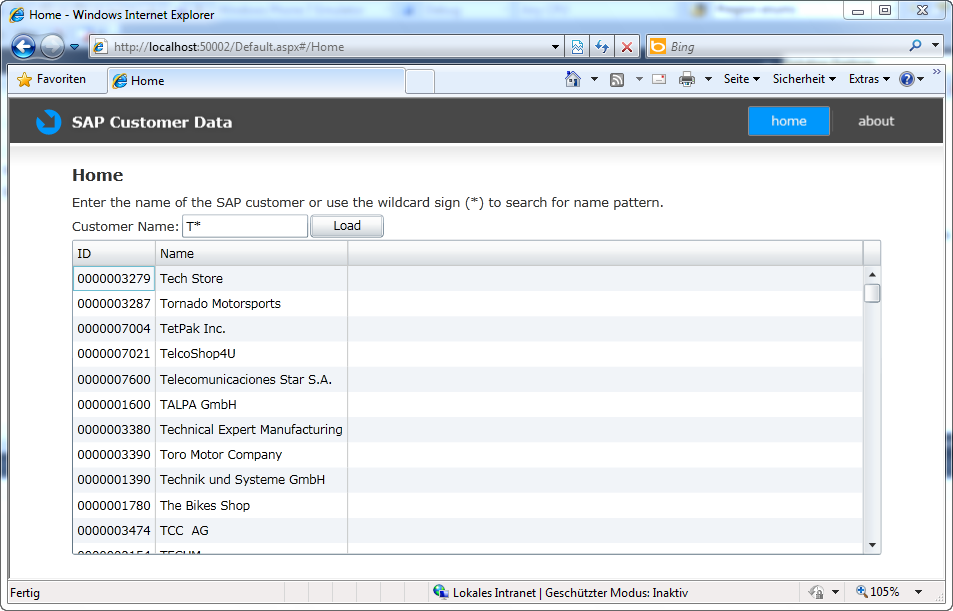This screenshot has height=611, width=953.
Task: Click the Read mail envelope icon
Action: coord(659,79)
